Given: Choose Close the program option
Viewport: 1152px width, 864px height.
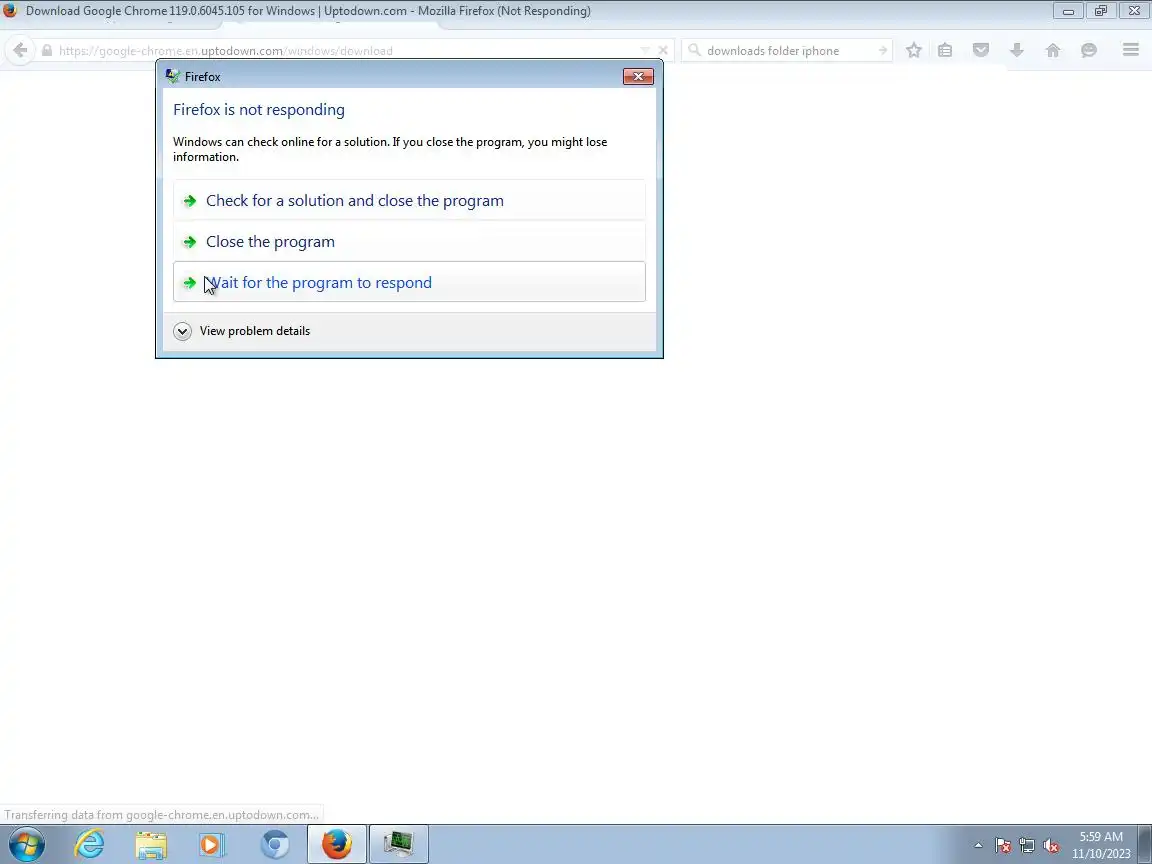Looking at the screenshot, I should coord(409,242).
